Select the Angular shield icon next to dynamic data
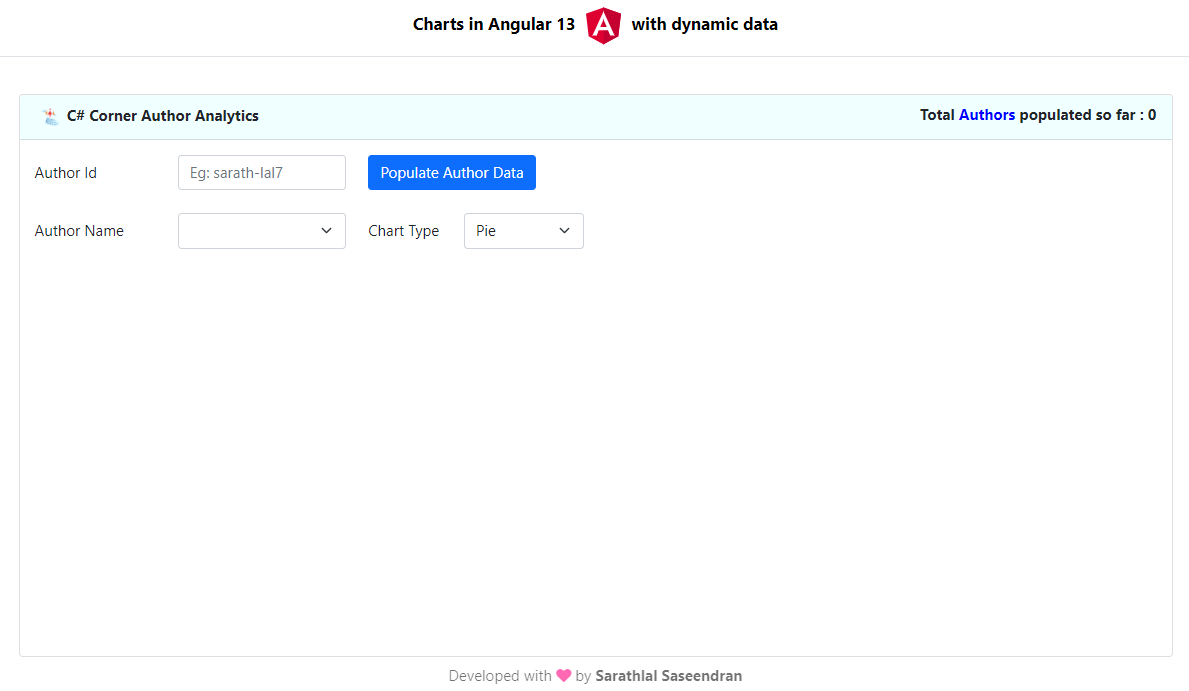The width and height of the screenshot is (1189, 691). 603,25
